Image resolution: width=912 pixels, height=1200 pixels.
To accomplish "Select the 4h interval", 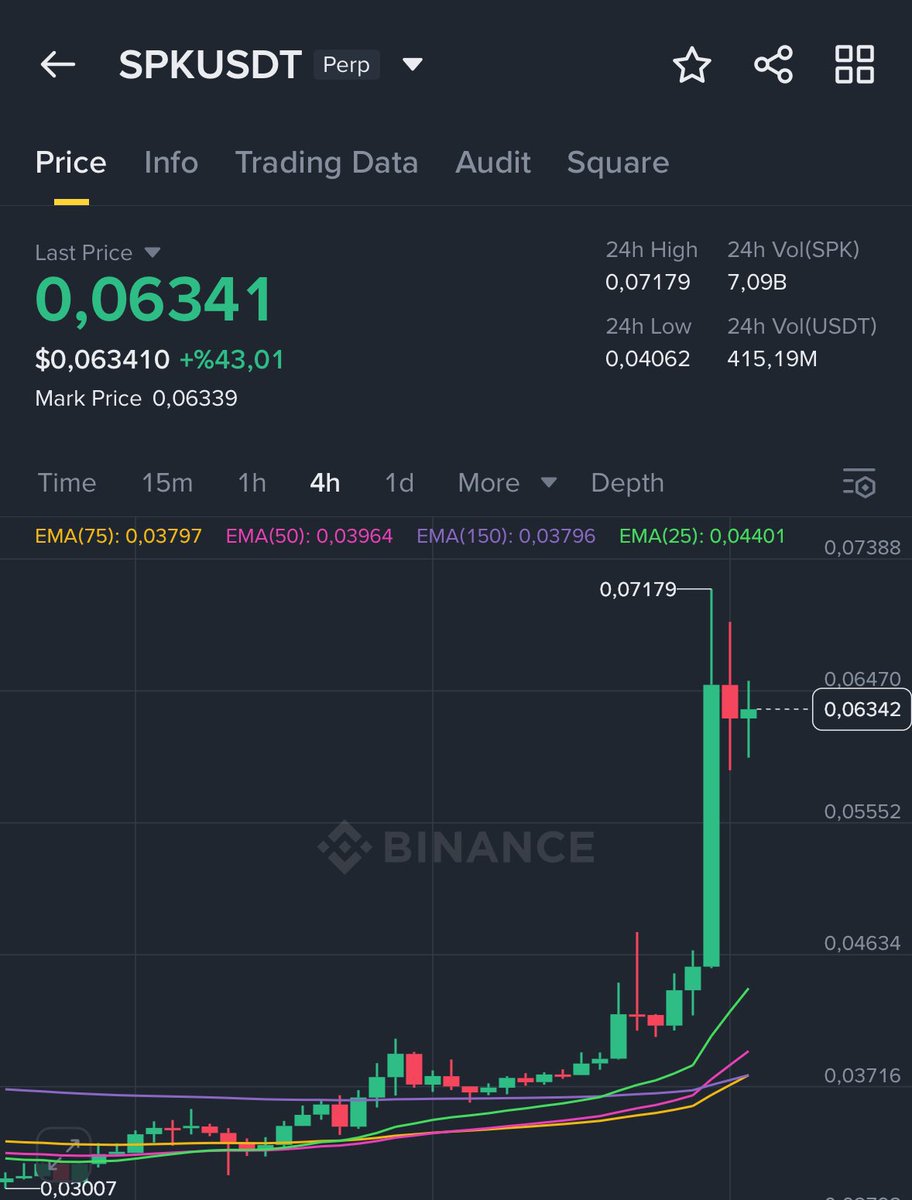I will (325, 483).
